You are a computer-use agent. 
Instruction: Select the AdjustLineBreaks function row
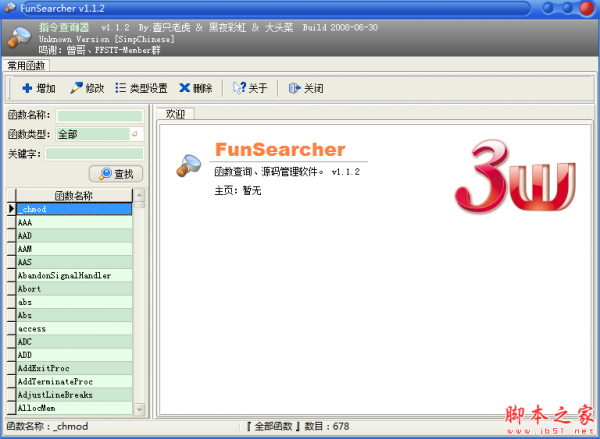pos(74,395)
